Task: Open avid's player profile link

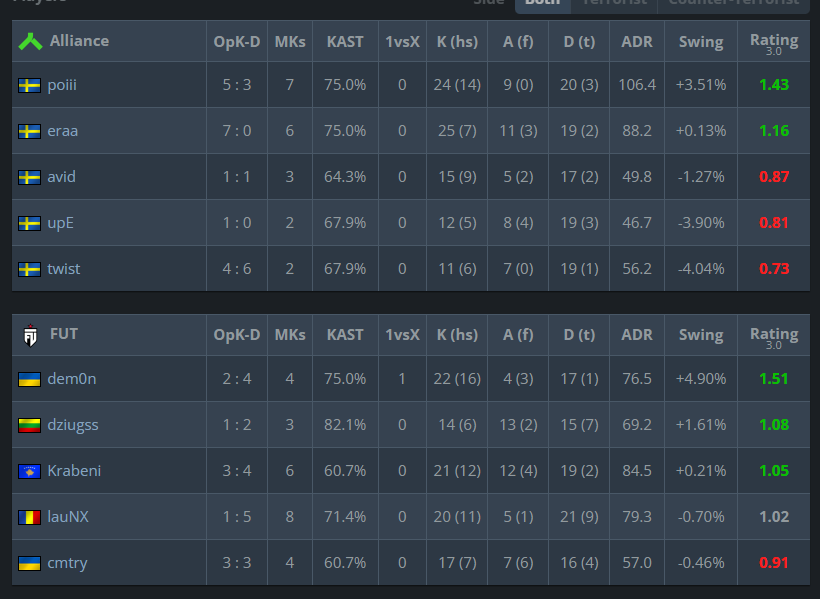Action: [x=62, y=177]
